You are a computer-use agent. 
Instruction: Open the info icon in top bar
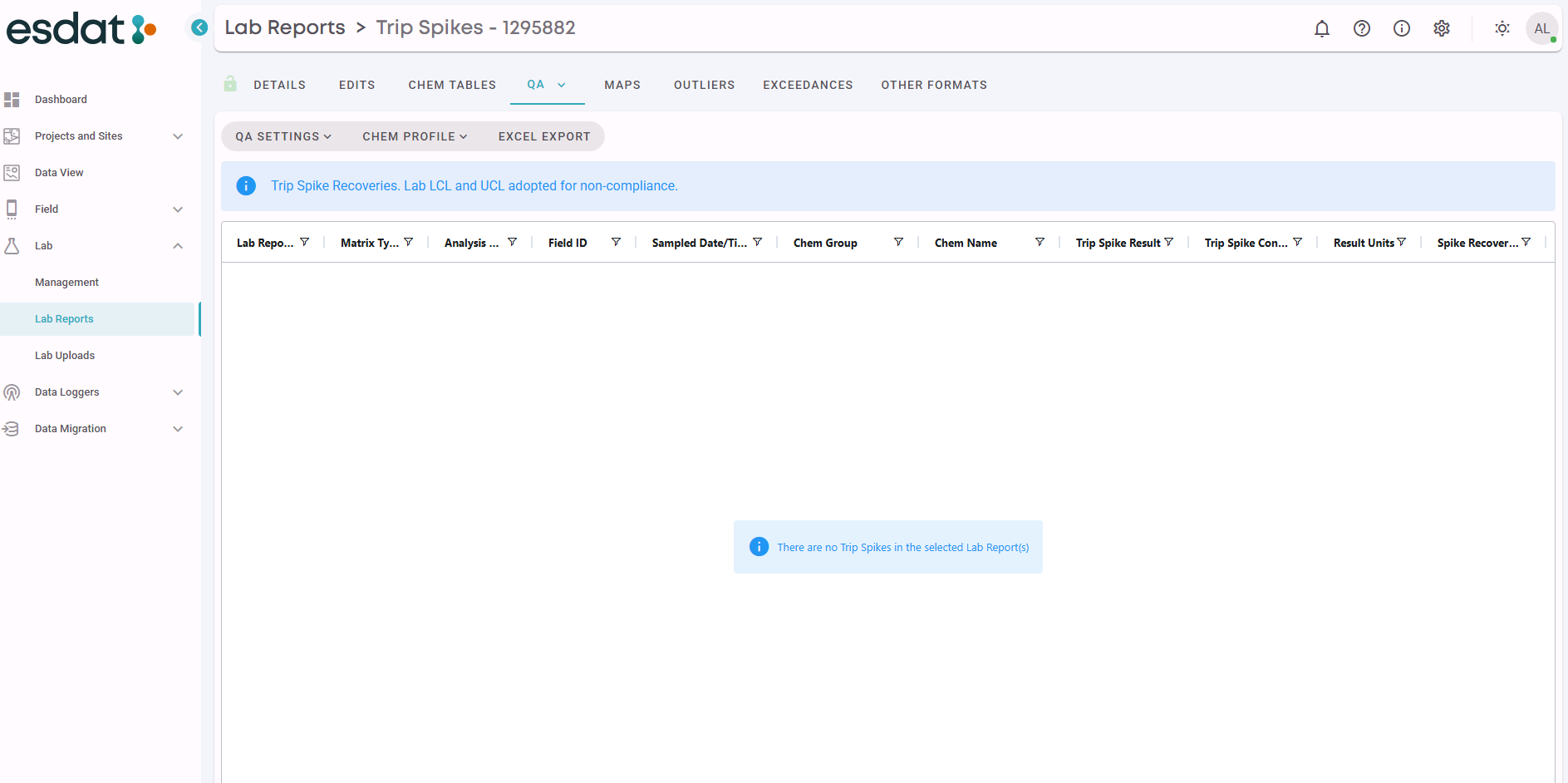pyautogui.click(x=1401, y=28)
